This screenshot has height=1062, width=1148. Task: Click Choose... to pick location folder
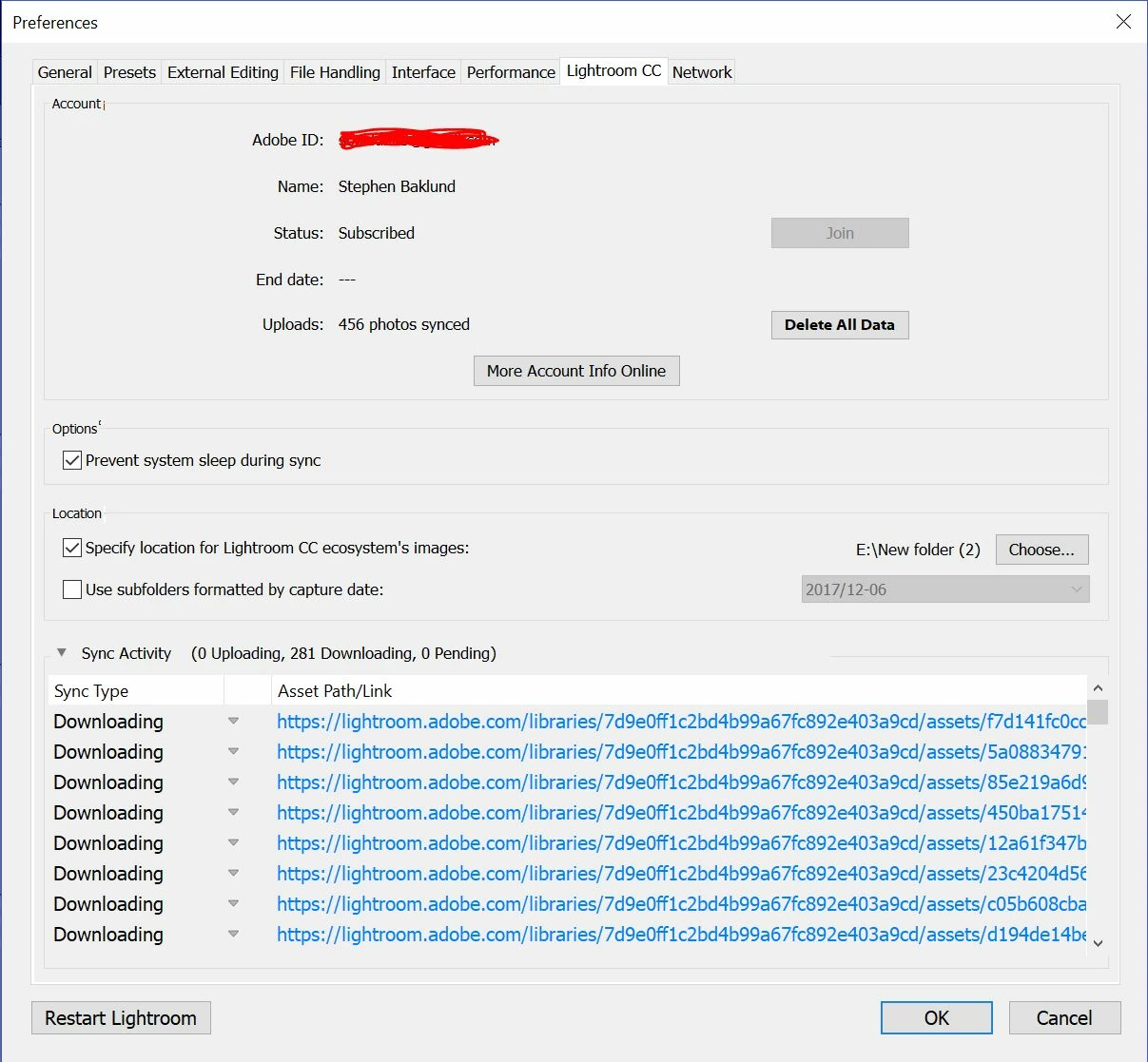point(1041,550)
